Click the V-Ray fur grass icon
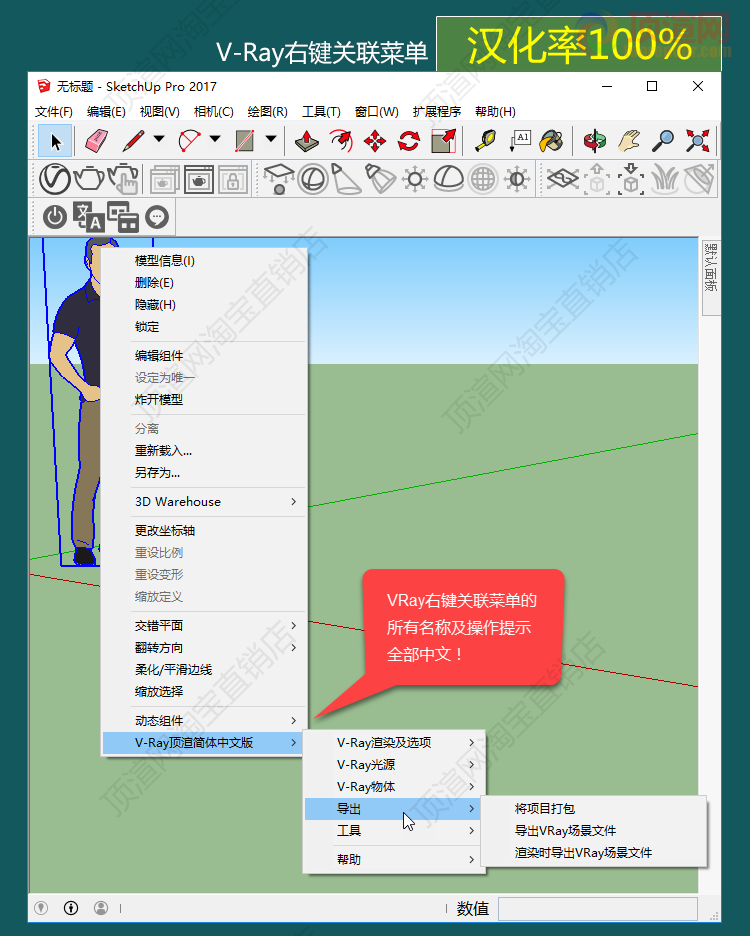750x936 pixels. point(665,179)
